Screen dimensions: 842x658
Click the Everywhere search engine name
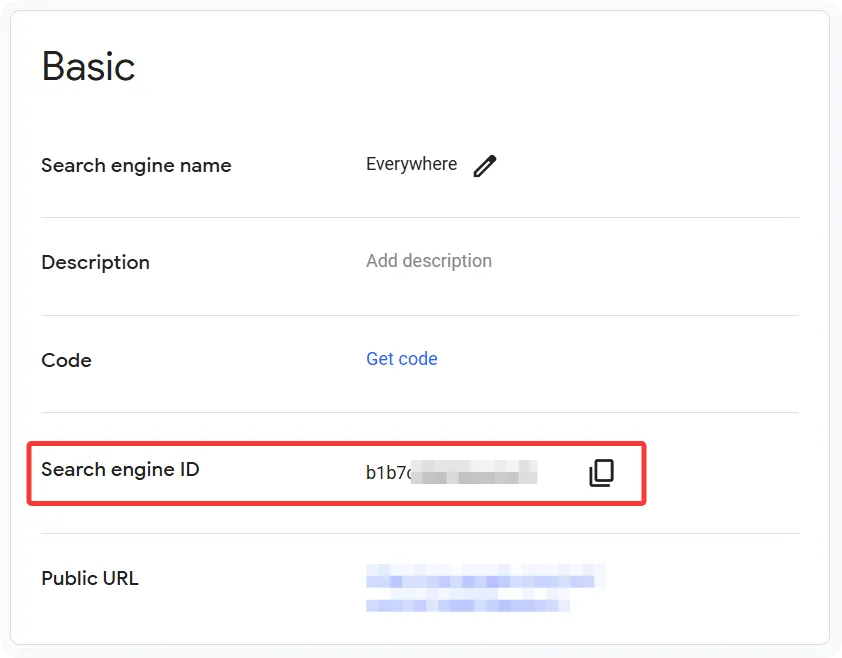point(411,164)
